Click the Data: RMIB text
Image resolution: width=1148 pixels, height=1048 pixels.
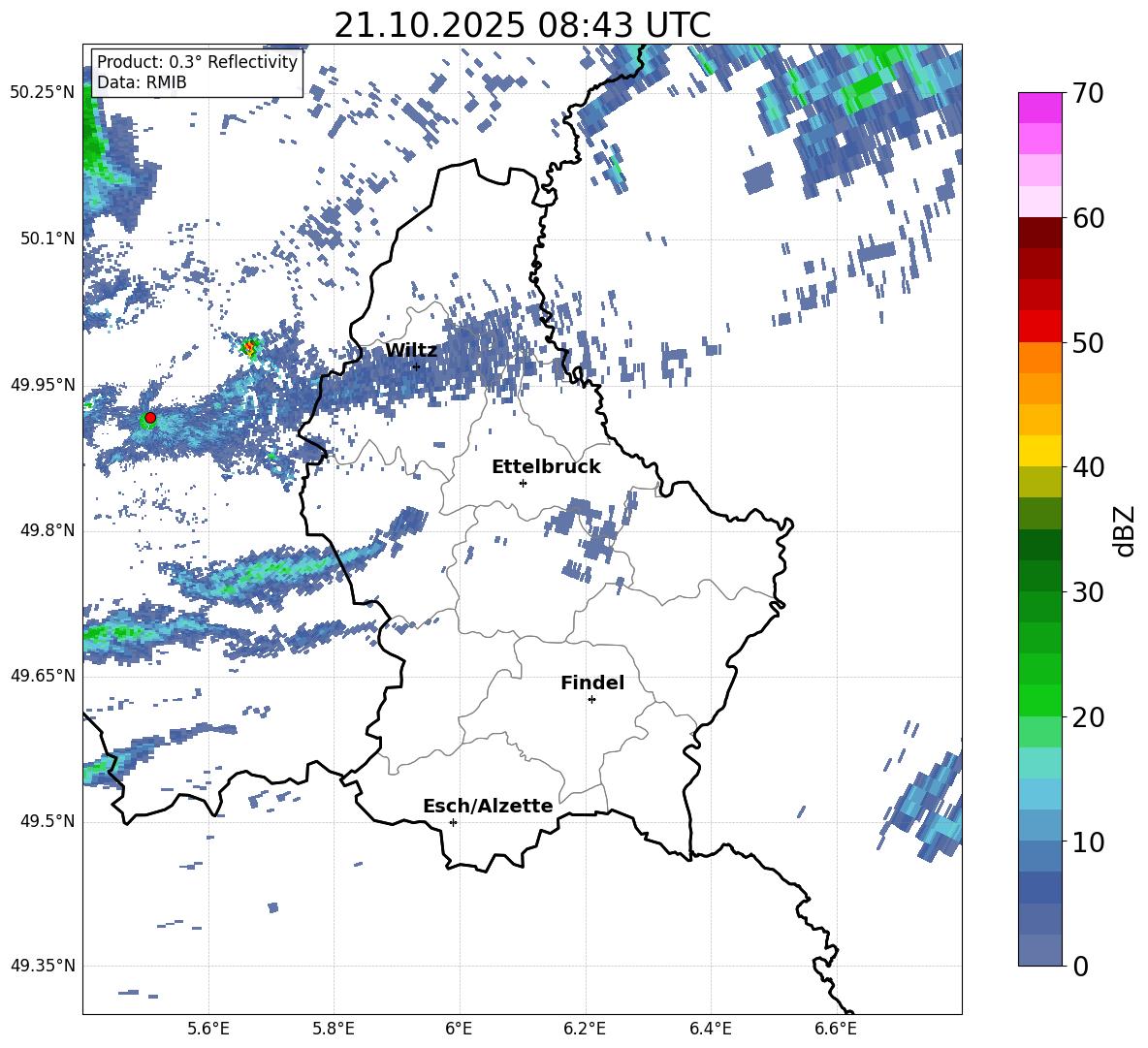[142, 82]
